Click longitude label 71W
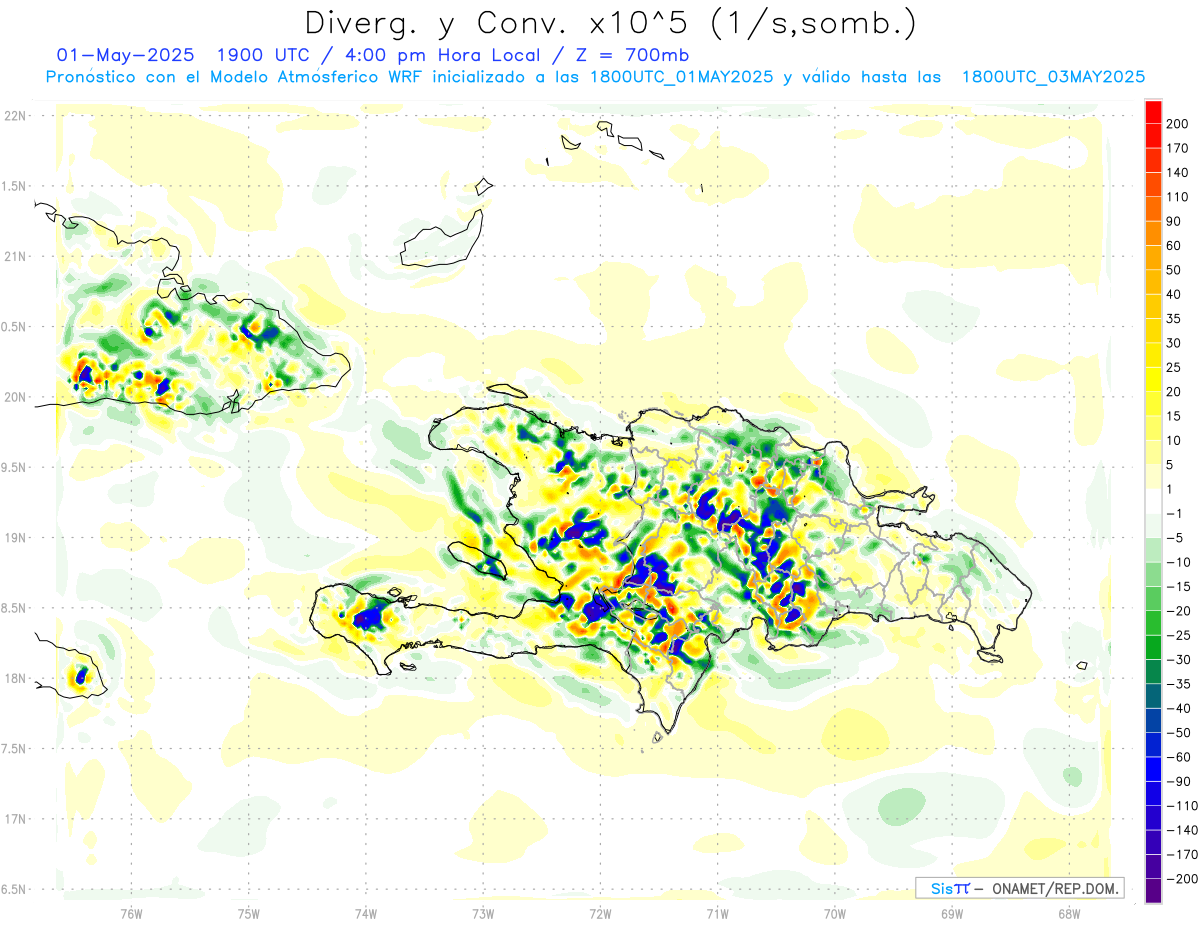 717,914
